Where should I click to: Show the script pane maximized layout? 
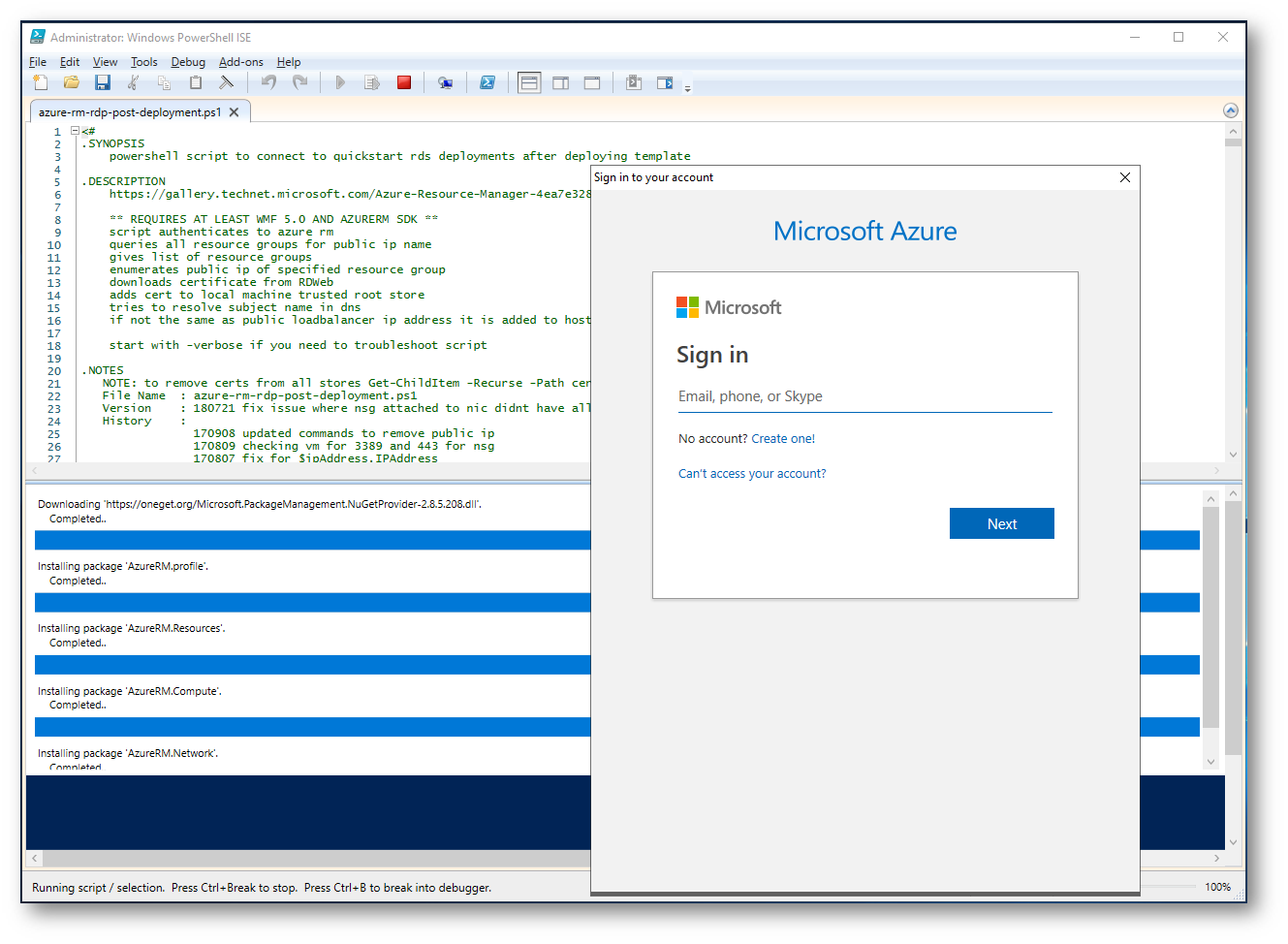click(x=592, y=82)
